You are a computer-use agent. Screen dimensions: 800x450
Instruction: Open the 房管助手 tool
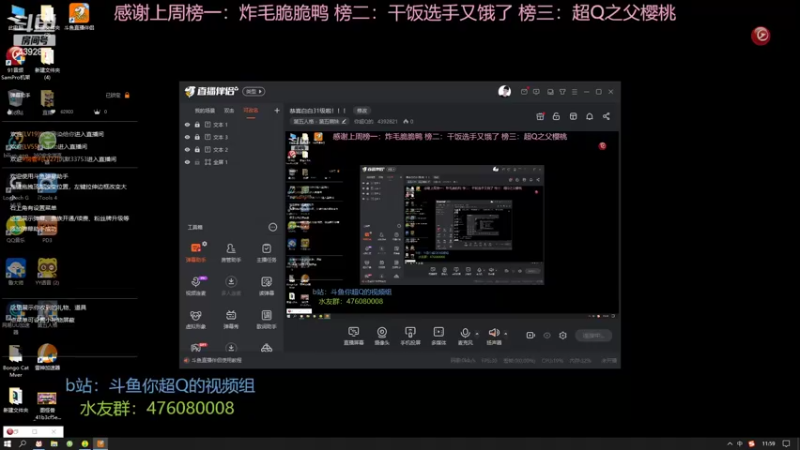(231, 252)
